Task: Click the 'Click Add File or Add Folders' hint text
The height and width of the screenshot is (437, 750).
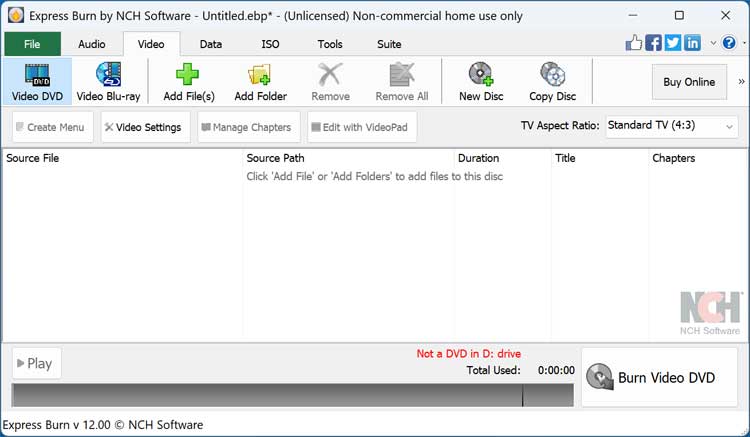Action: point(375,176)
